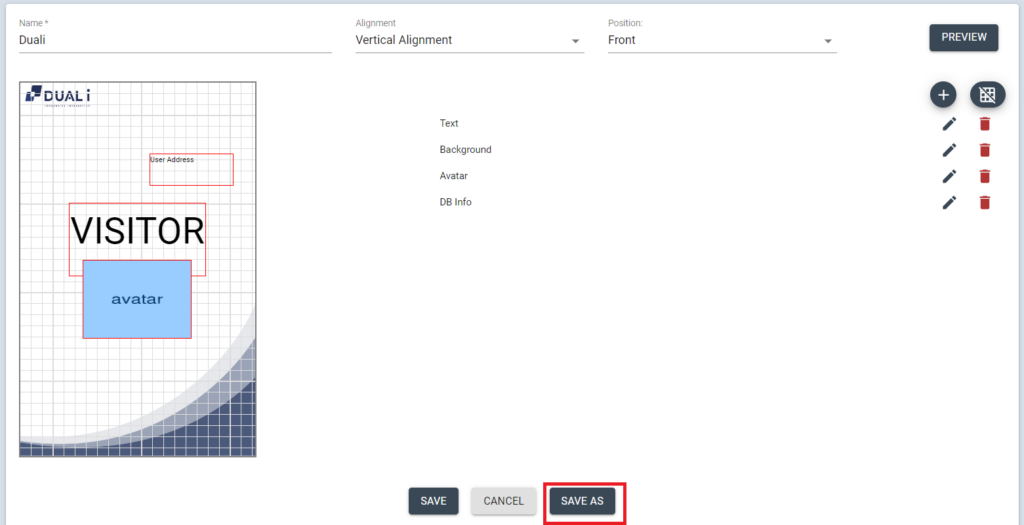Viewport: 1024px width, 525px height.
Task: Select the blue avatar placeholder
Action: click(137, 299)
